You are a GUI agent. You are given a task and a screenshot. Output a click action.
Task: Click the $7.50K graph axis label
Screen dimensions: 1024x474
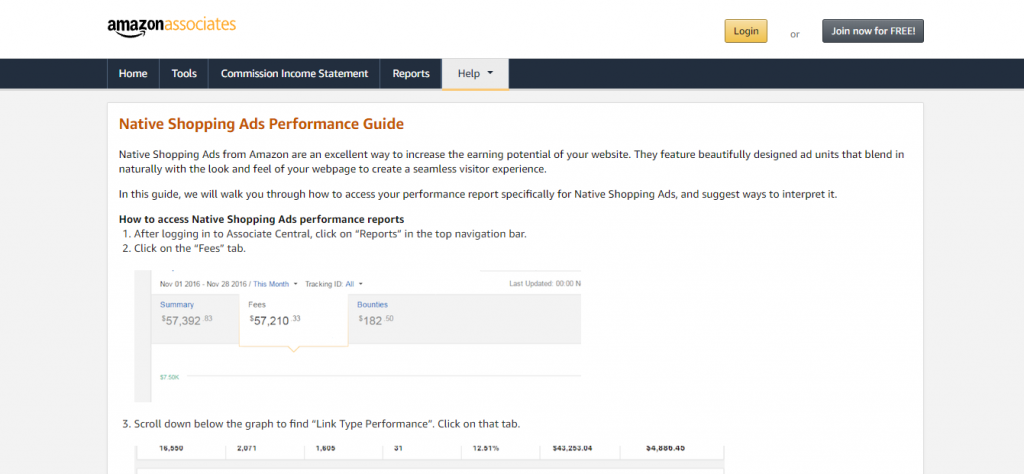170,377
